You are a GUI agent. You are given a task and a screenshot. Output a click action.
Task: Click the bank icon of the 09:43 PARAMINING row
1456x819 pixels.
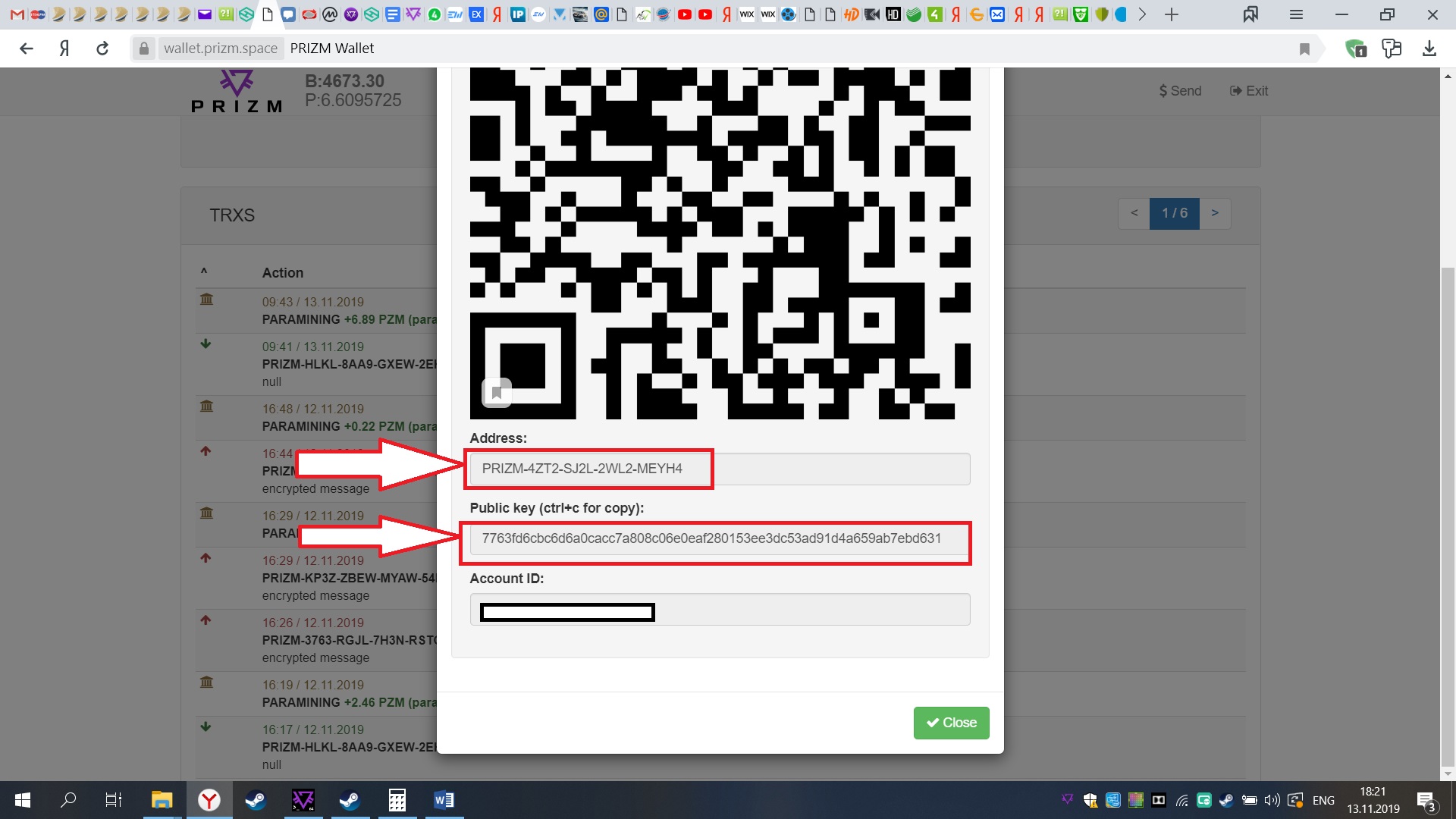(206, 300)
